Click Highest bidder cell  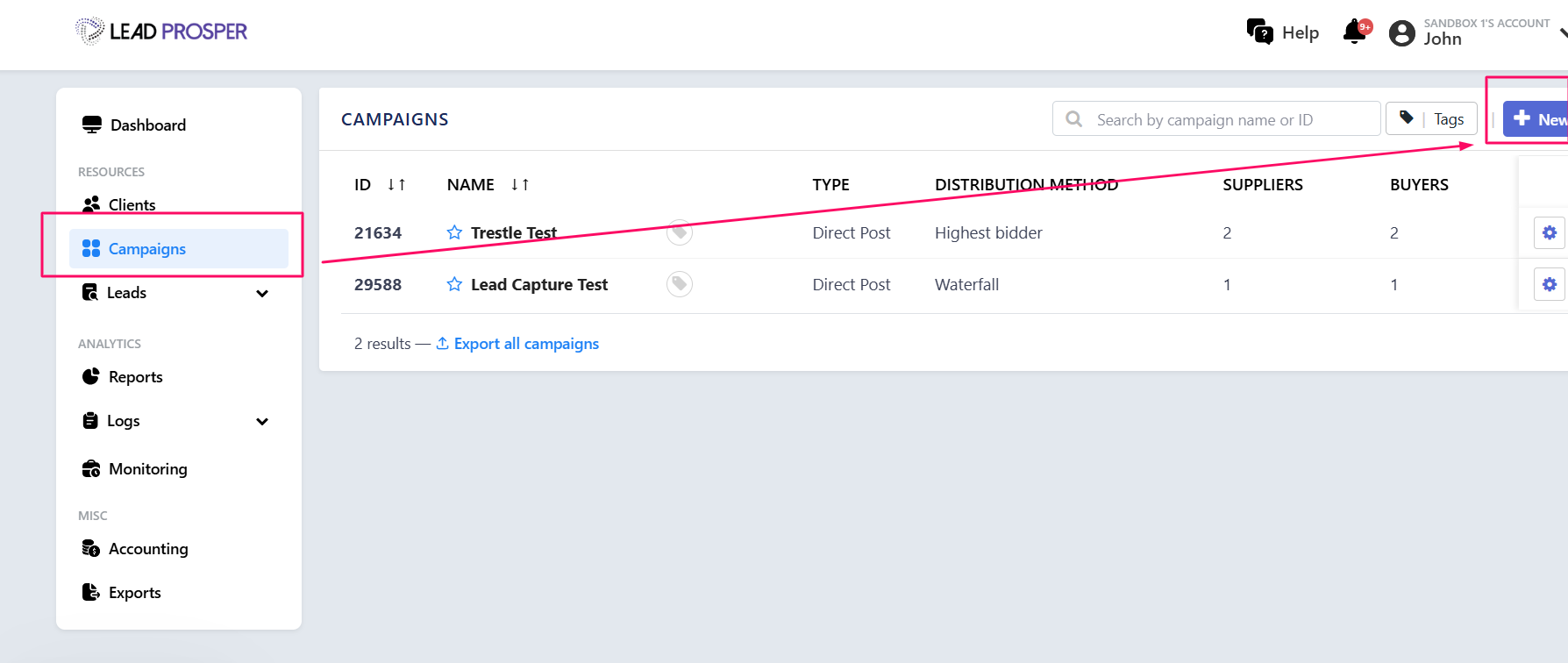point(988,232)
